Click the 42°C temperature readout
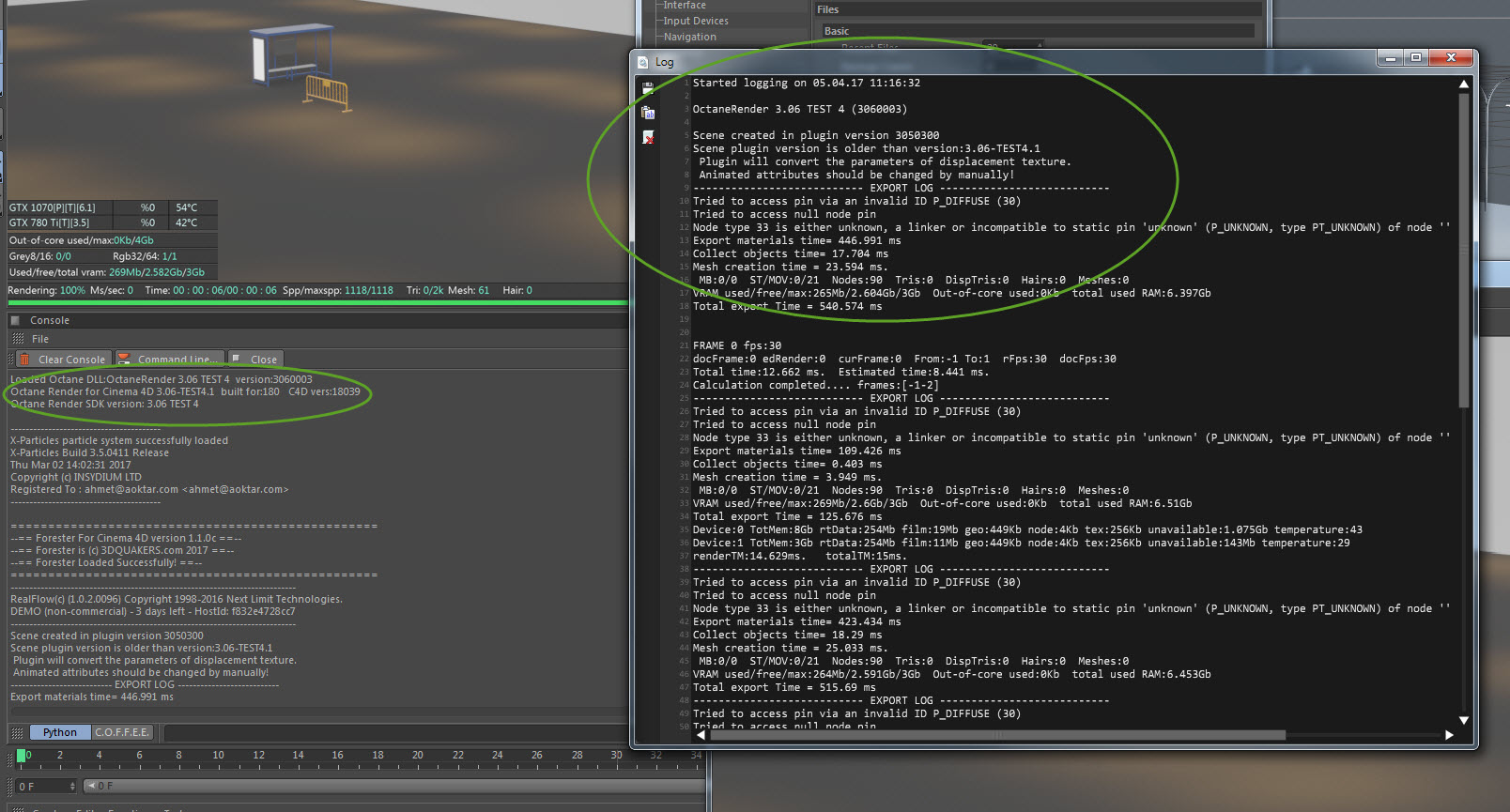Screen dimensions: 1510x812 [x=186, y=222]
